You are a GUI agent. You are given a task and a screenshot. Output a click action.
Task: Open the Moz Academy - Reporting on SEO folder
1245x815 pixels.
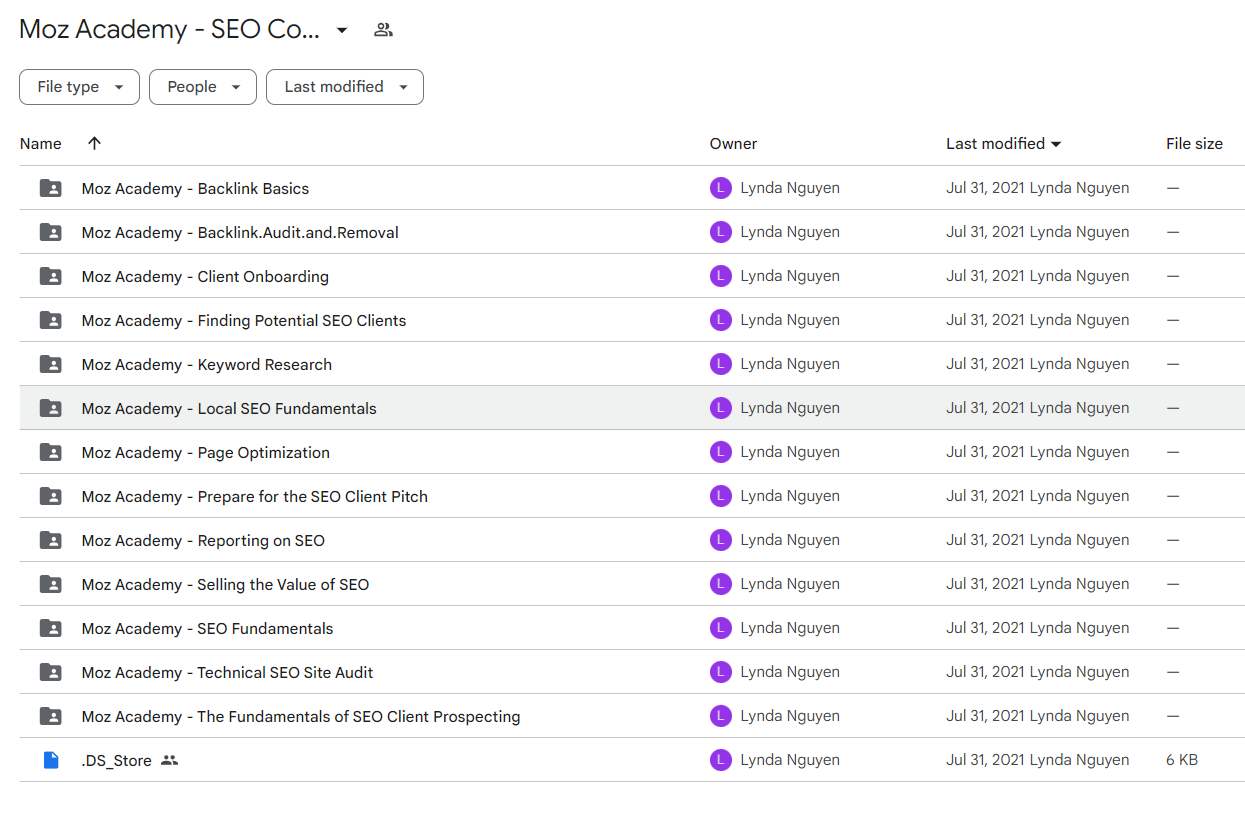203,540
